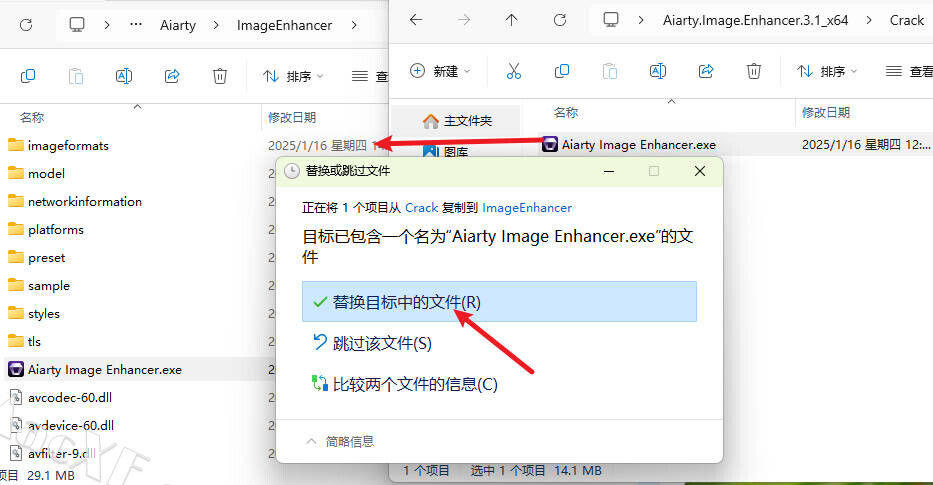
Task: Choose 替换目标中的文件(R) to replace the file
Action: 406,302
